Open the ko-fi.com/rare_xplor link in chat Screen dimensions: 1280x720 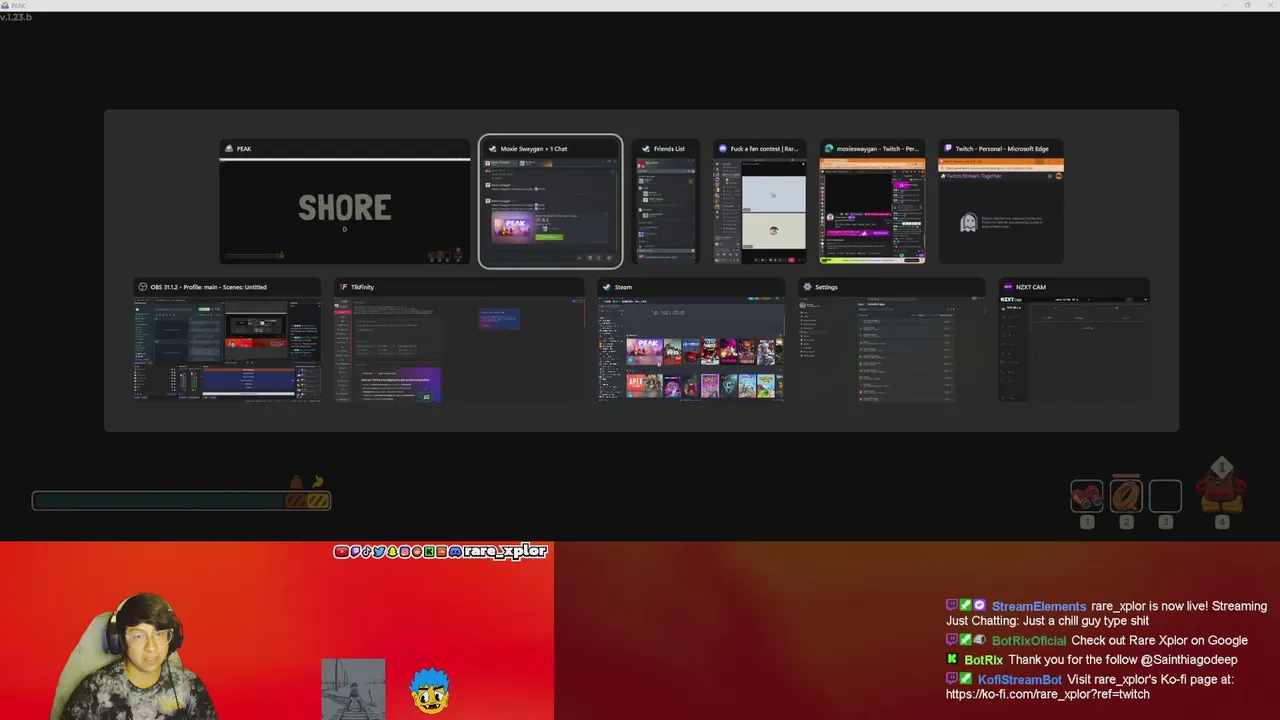tap(1047, 694)
